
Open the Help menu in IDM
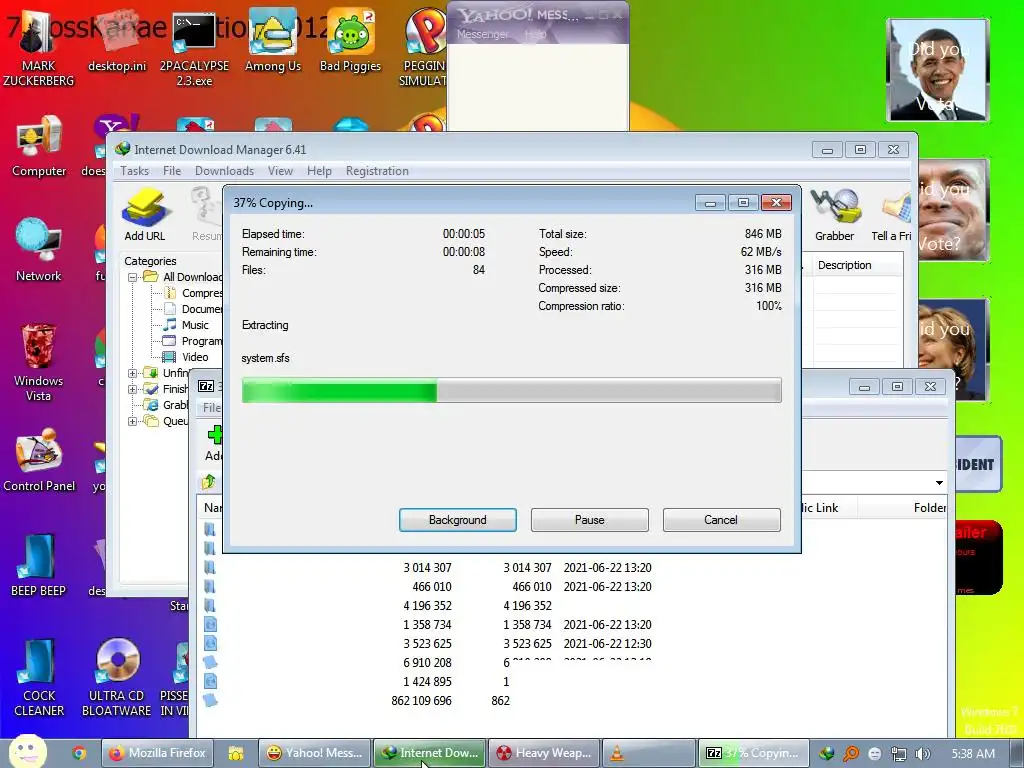(x=319, y=170)
